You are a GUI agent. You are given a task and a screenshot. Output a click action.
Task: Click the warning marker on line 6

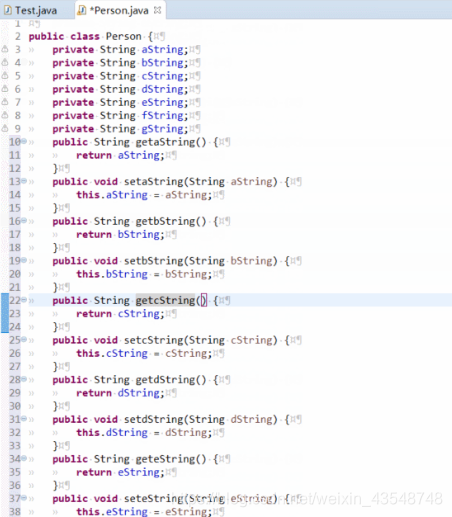5,89
